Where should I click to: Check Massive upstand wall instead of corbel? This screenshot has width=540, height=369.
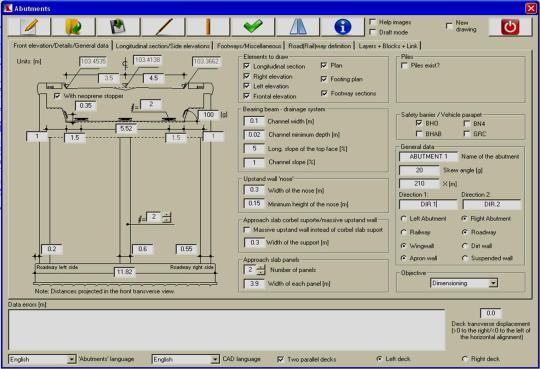pyautogui.click(x=247, y=229)
